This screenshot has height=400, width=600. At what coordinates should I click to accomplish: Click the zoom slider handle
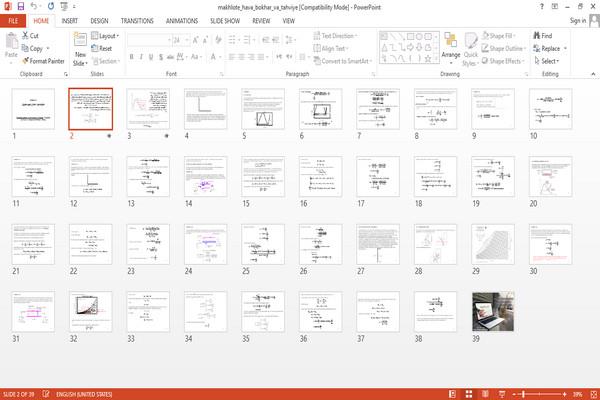pyautogui.click(x=523, y=394)
